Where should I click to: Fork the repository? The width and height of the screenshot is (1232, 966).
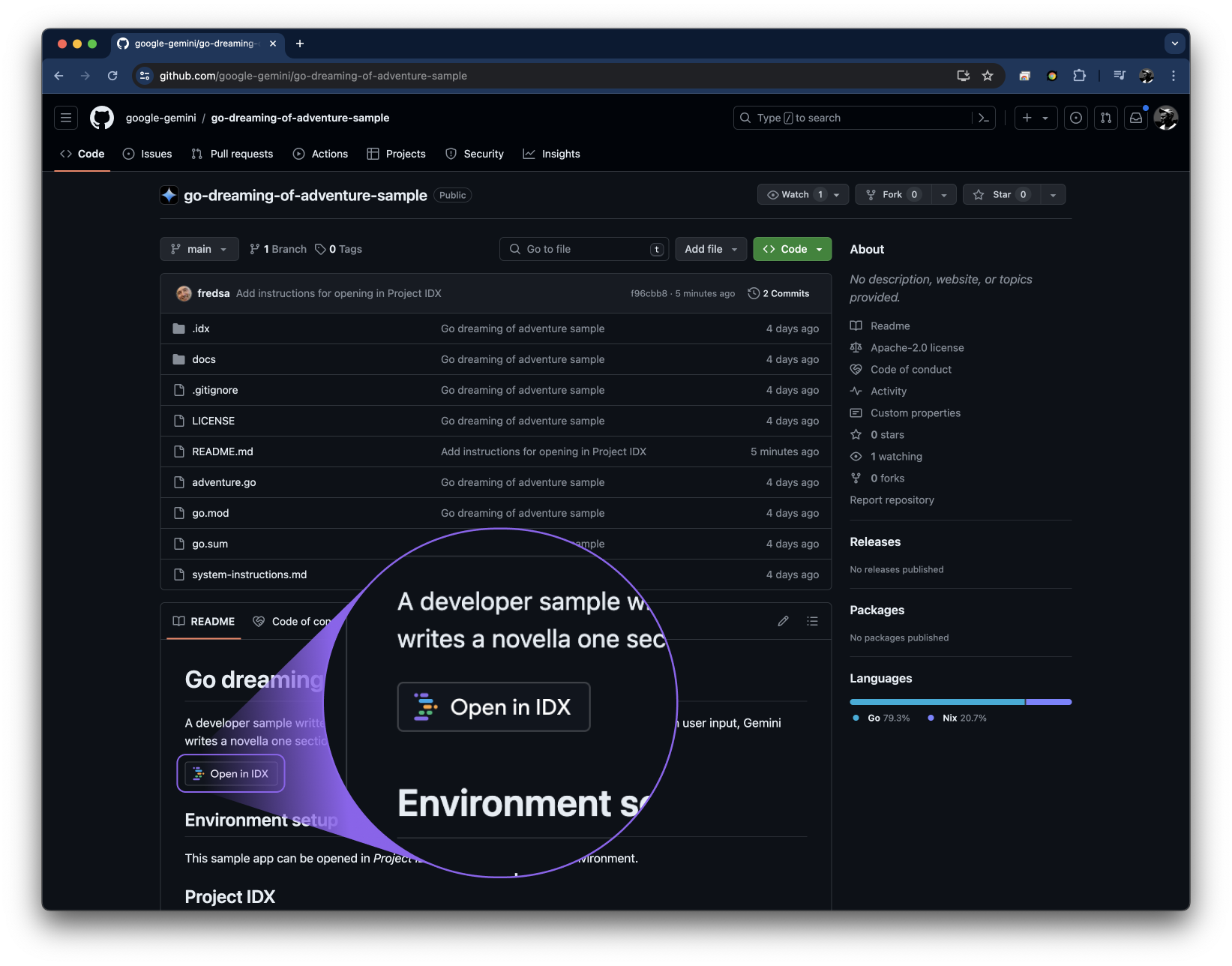pos(892,194)
